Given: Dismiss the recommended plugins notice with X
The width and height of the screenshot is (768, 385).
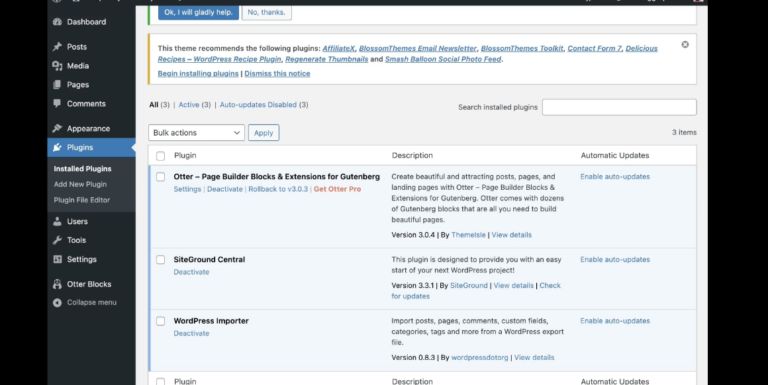Looking at the screenshot, I should point(685,45).
